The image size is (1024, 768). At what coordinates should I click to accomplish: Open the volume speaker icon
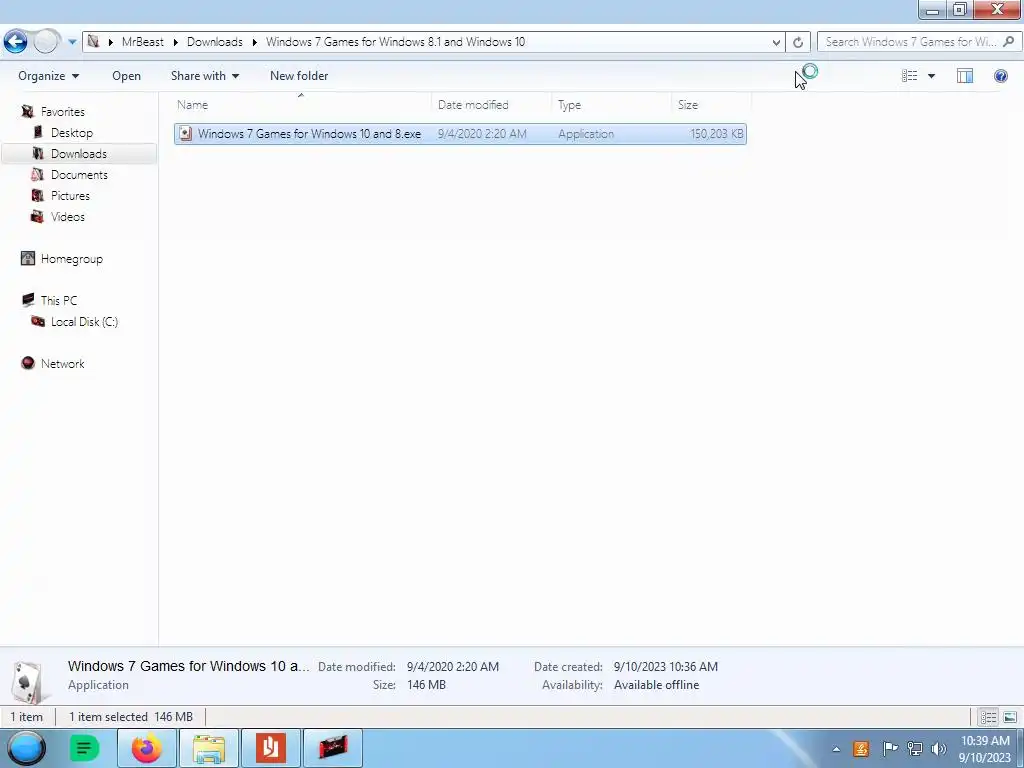point(938,749)
